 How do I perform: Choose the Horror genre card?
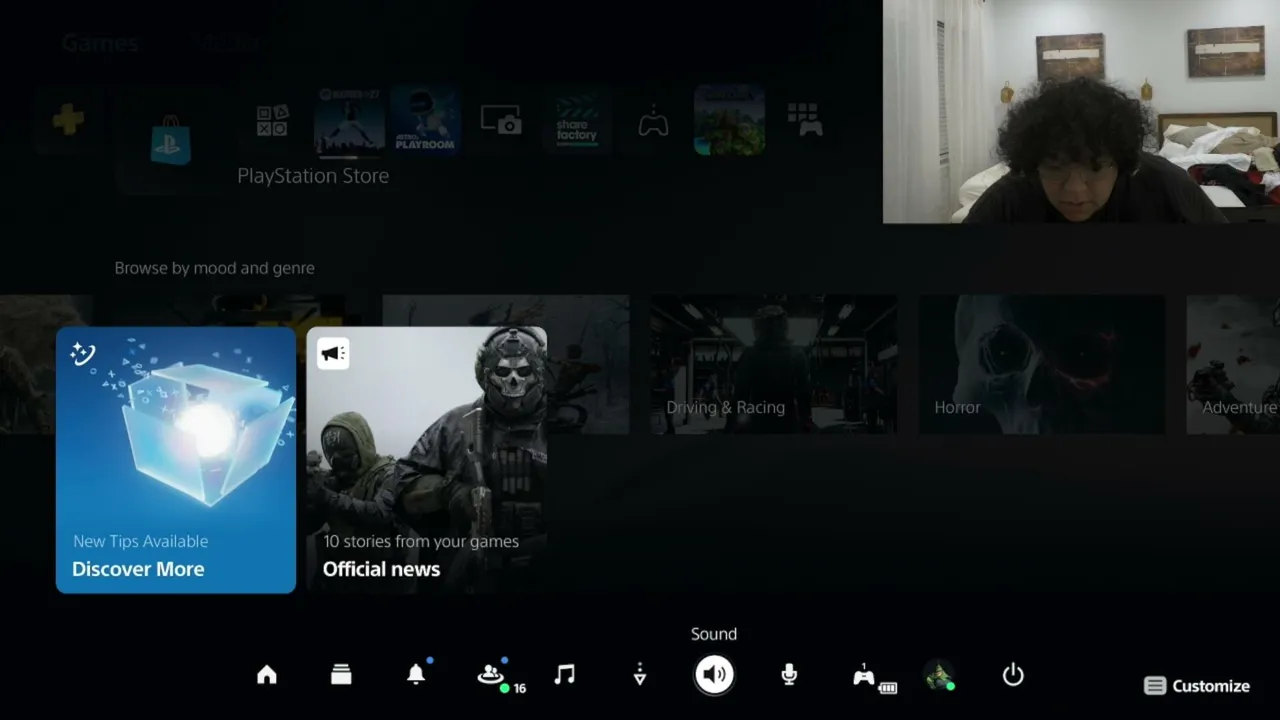tap(1041, 364)
